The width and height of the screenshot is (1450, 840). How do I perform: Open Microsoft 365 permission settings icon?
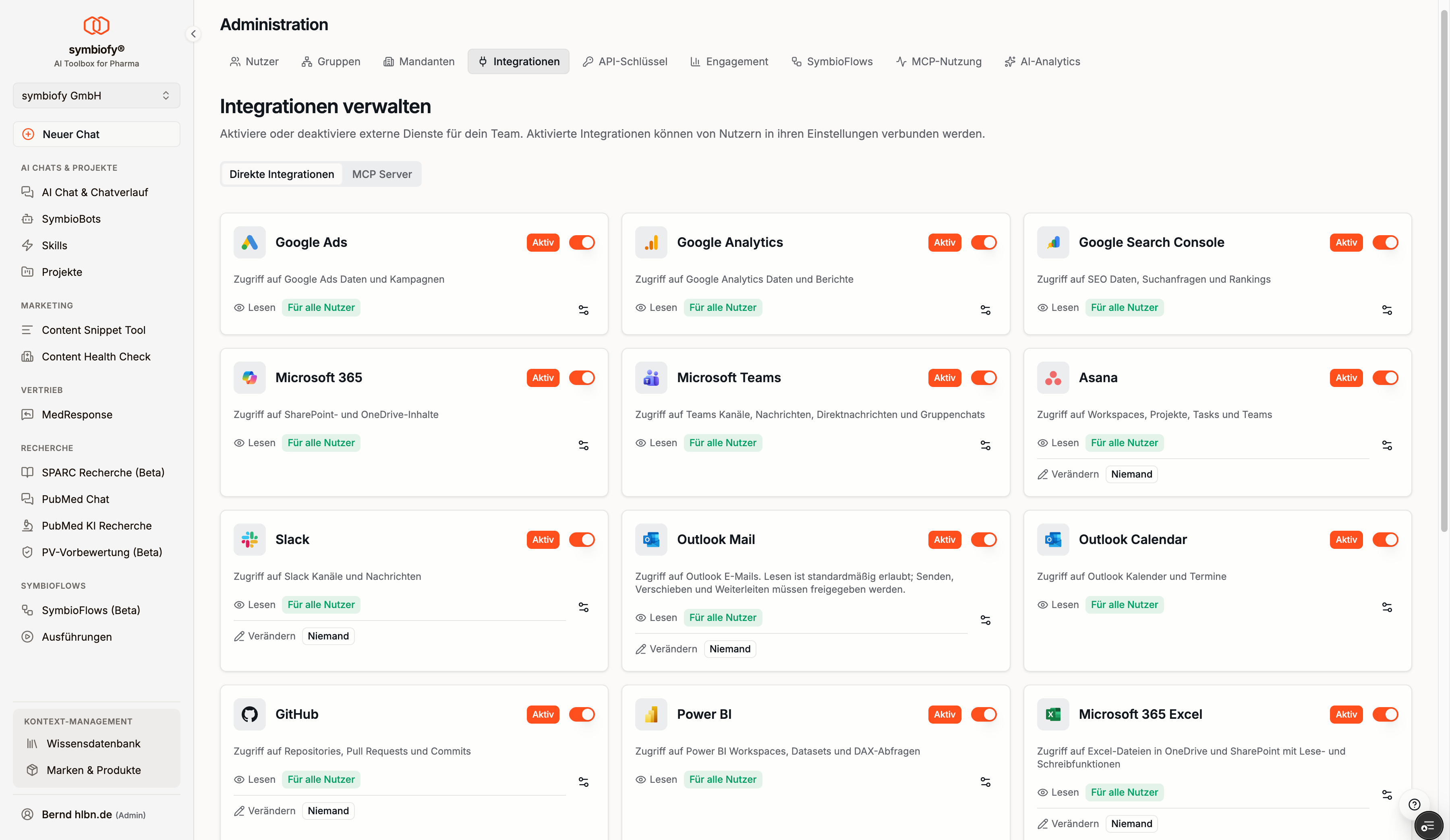[584, 445]
